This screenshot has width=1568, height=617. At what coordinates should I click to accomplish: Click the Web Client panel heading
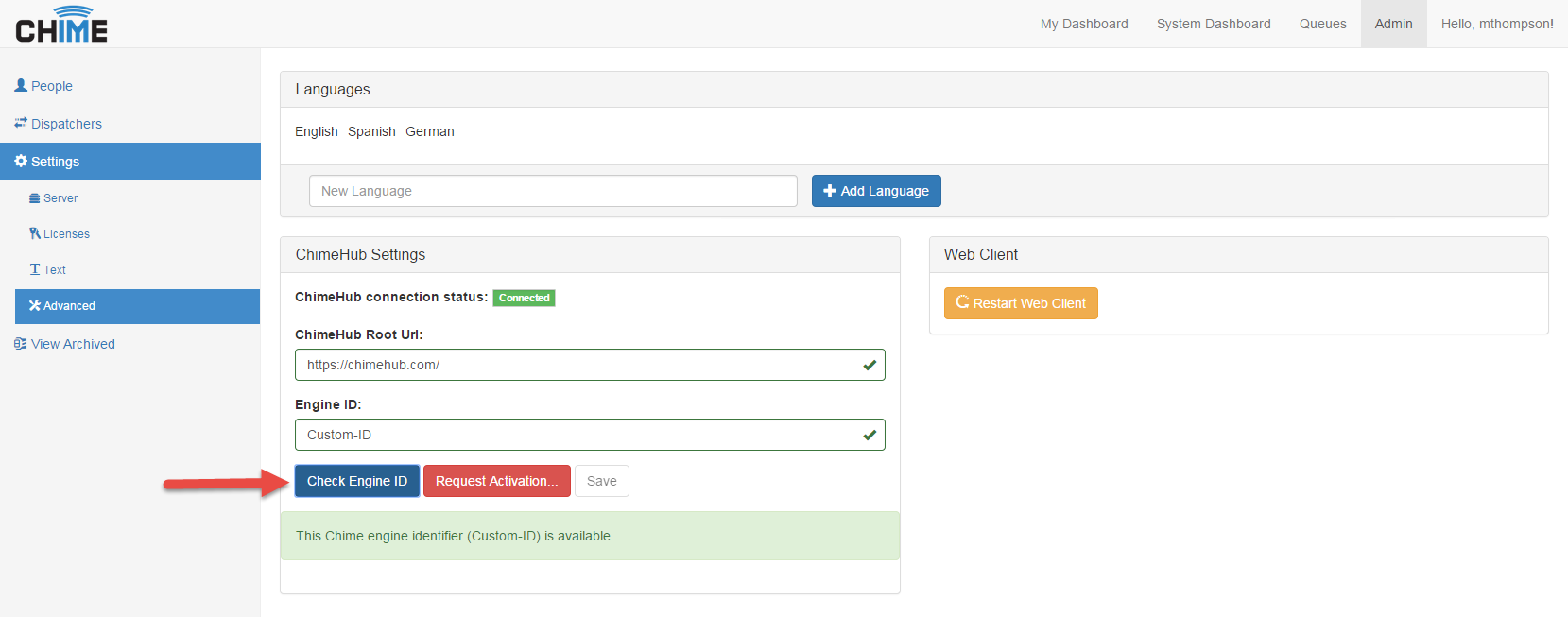pyautogui.click(x=981, y=255)
